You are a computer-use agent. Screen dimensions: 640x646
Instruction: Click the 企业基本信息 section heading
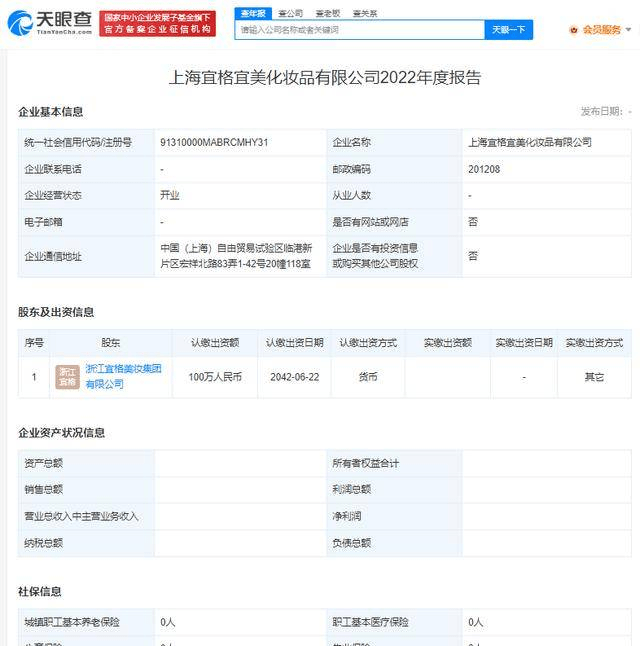(x=51, y=111)
